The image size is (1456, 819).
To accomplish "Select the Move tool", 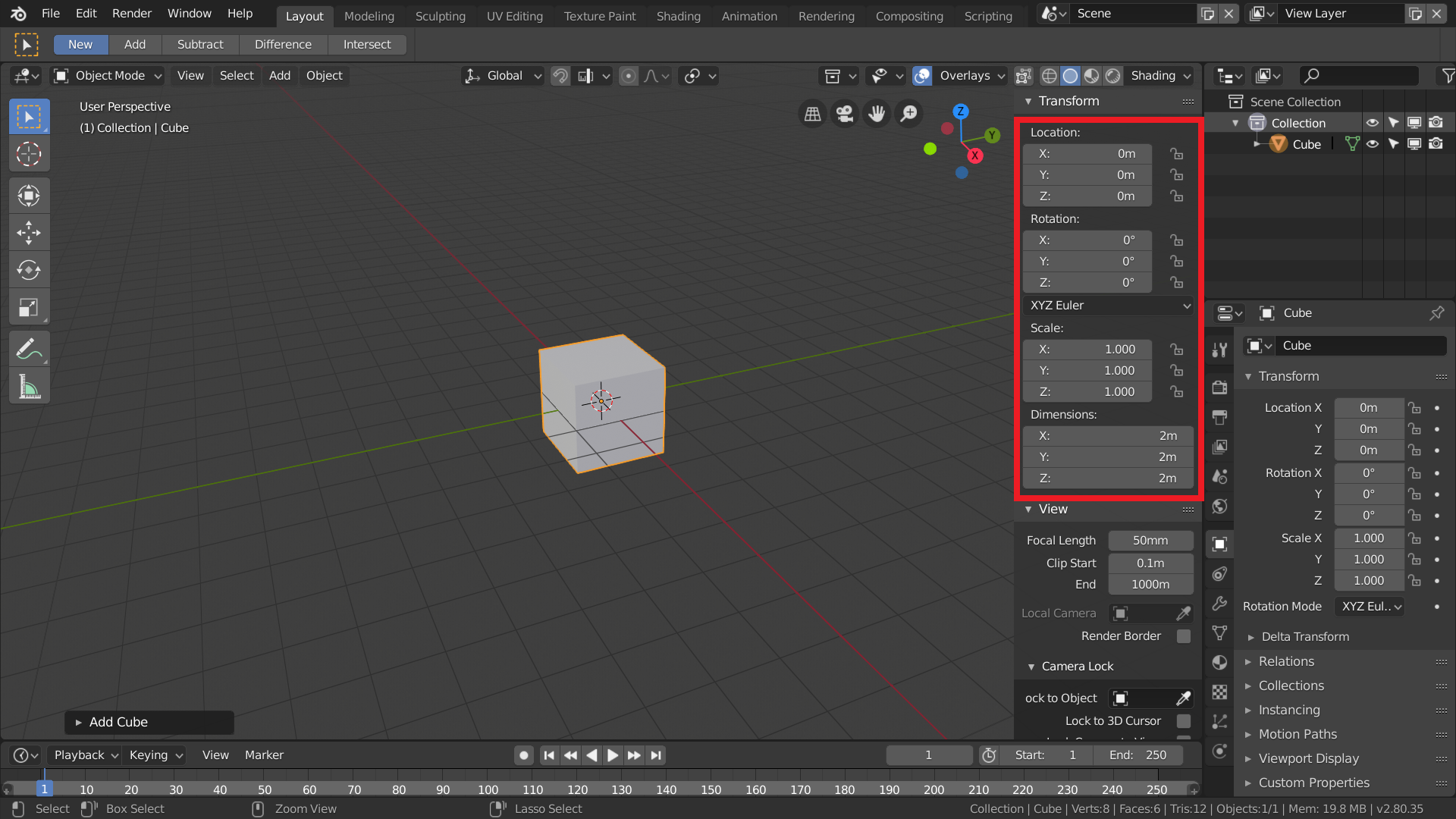I will point(29,233).
